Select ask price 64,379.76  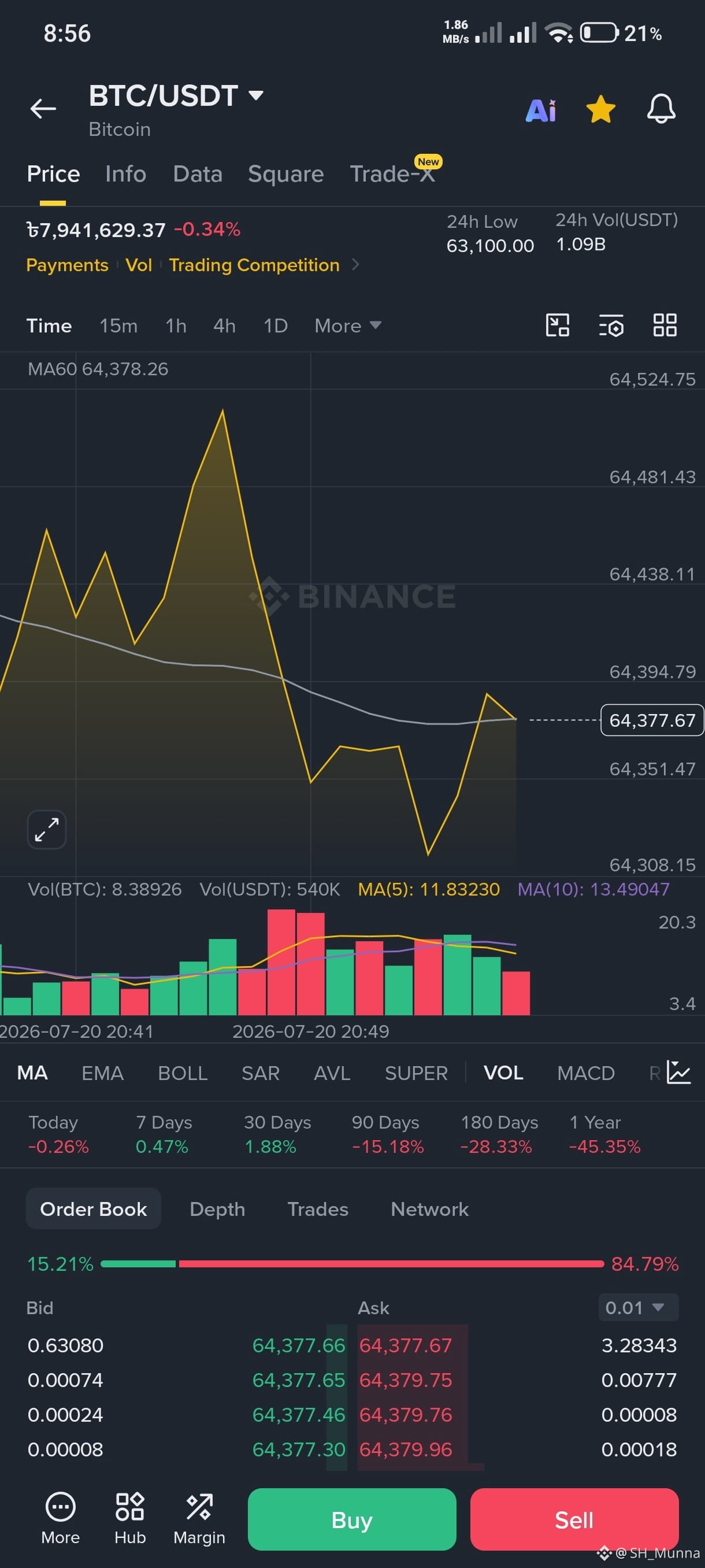[406, 1415]
